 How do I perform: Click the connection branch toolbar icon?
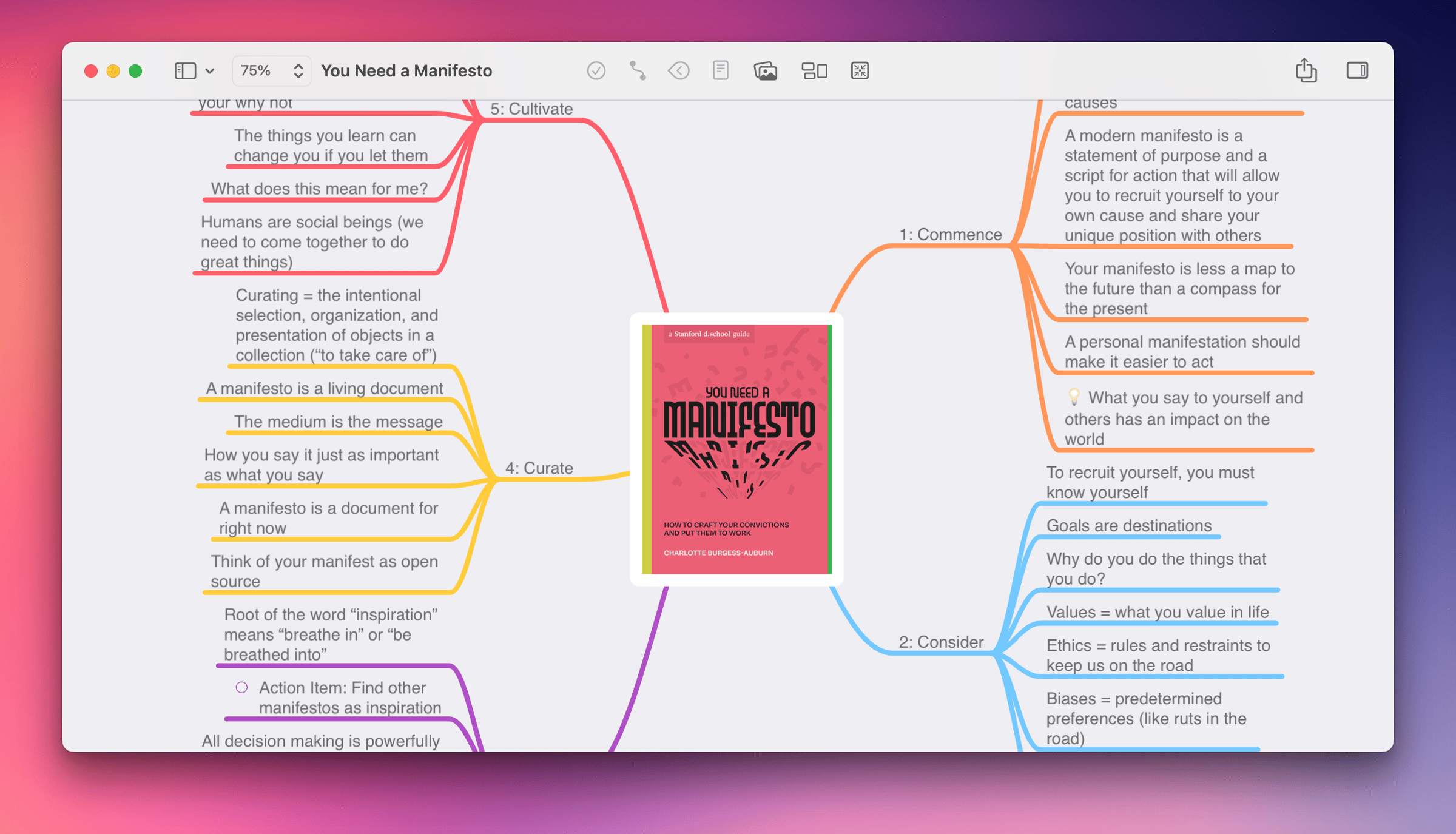[x=637, y=71]
